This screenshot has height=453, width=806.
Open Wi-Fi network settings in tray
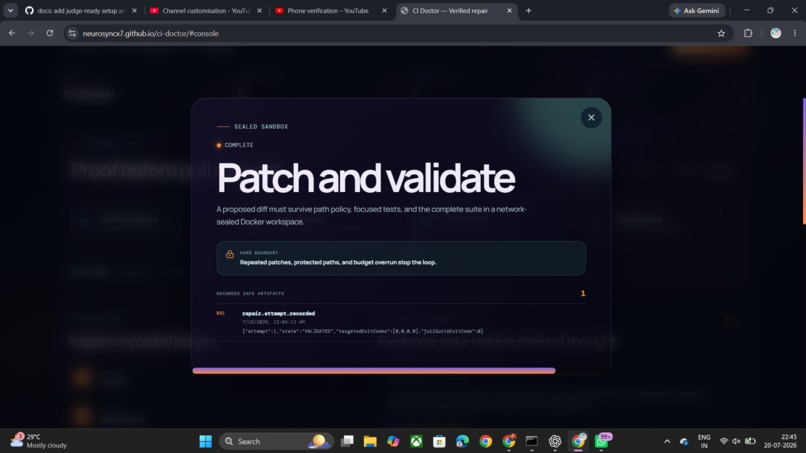pyautogui.click(x=724, y=441)
